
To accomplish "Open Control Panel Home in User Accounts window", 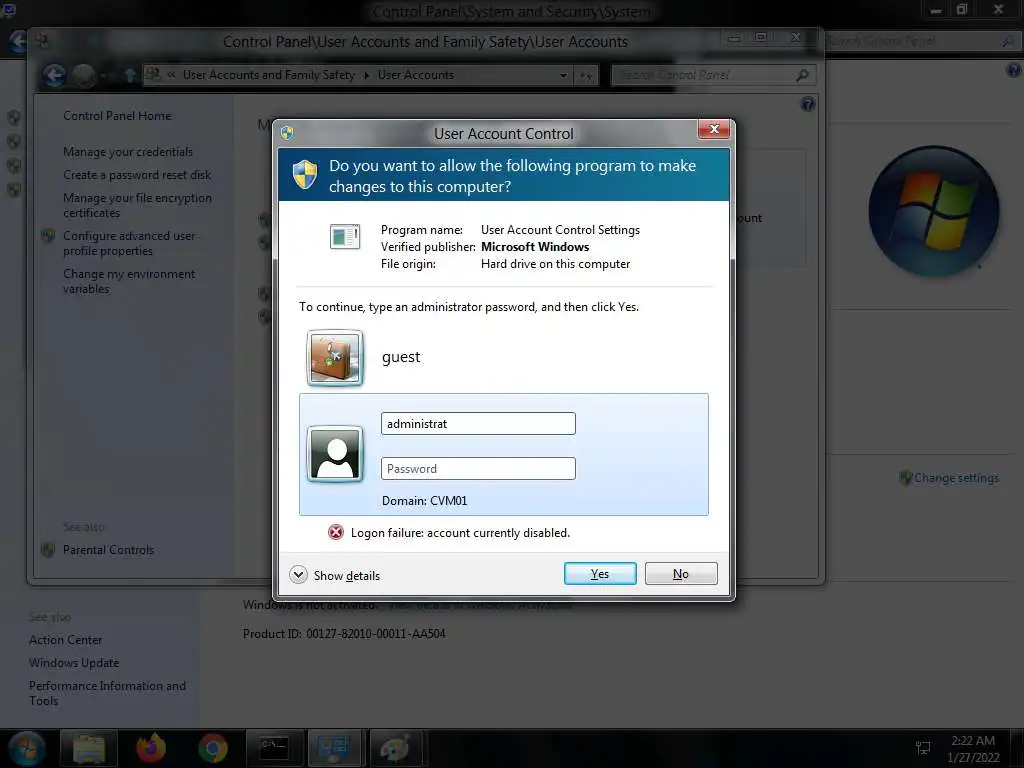I will pos(117,116).
